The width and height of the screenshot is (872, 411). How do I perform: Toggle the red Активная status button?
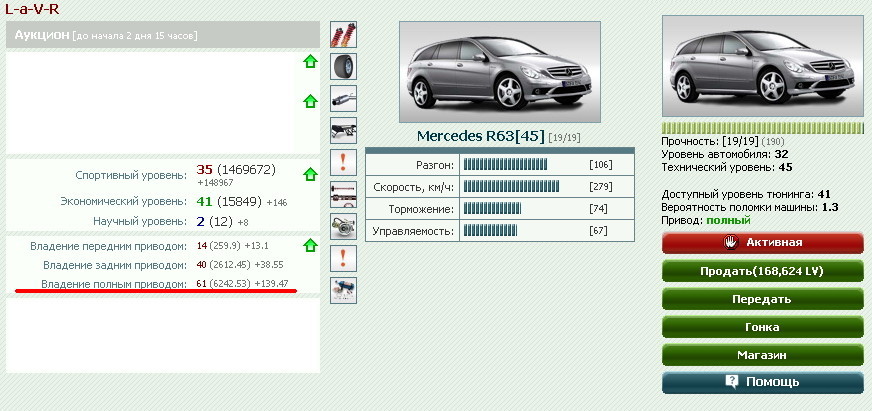pyautogui.click(x=762, y=242)
